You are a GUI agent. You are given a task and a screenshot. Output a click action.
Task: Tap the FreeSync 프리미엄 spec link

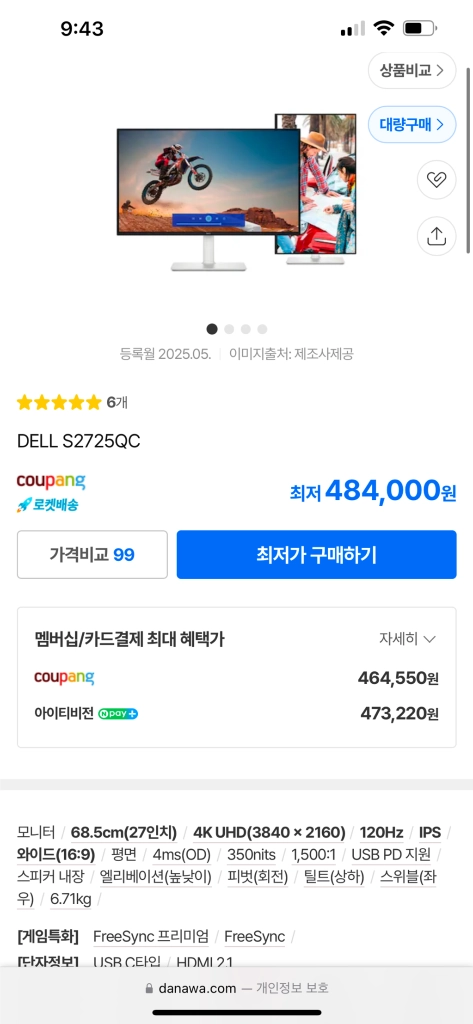click(x=151, y=936)
